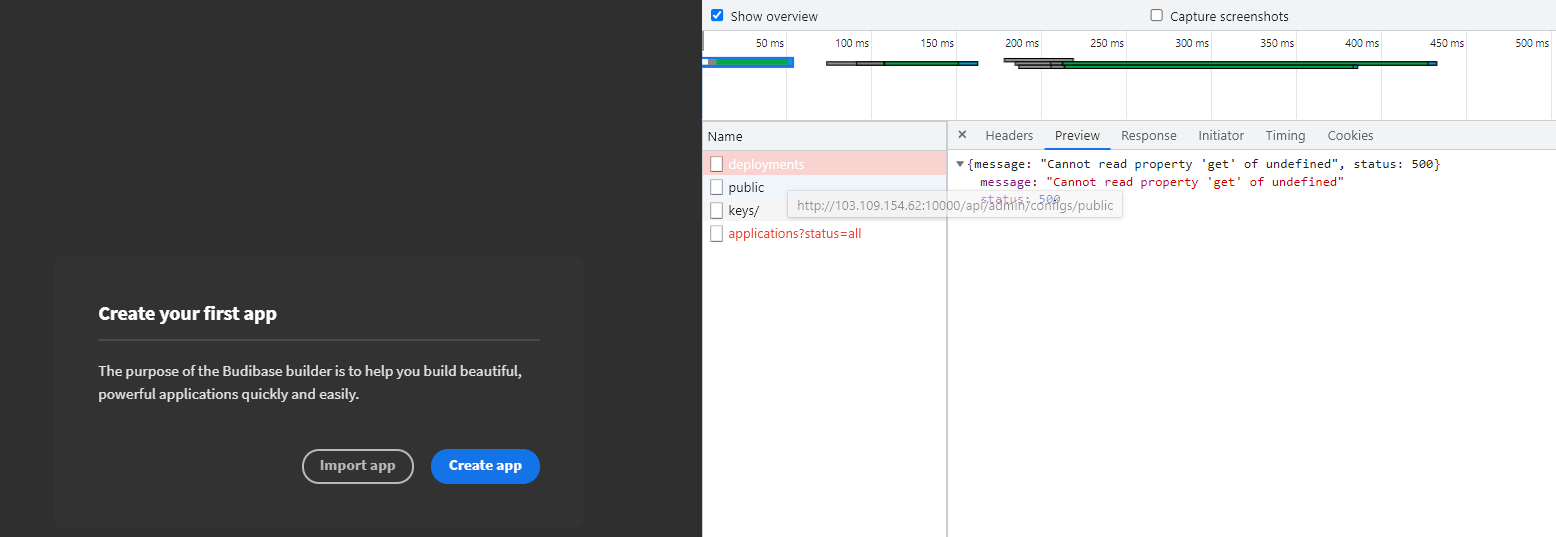Image resolution: width=1556 pixels, height=537 pixels.
Task: Click the keys/ row file icon
Action: [x=716, y=210]
